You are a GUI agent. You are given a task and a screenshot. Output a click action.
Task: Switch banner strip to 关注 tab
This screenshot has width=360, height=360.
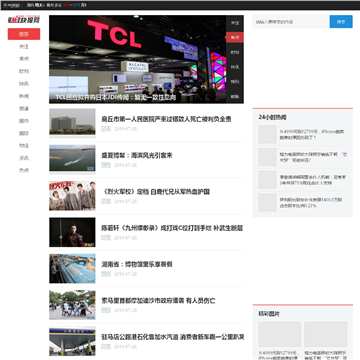[x=235, y=23]
